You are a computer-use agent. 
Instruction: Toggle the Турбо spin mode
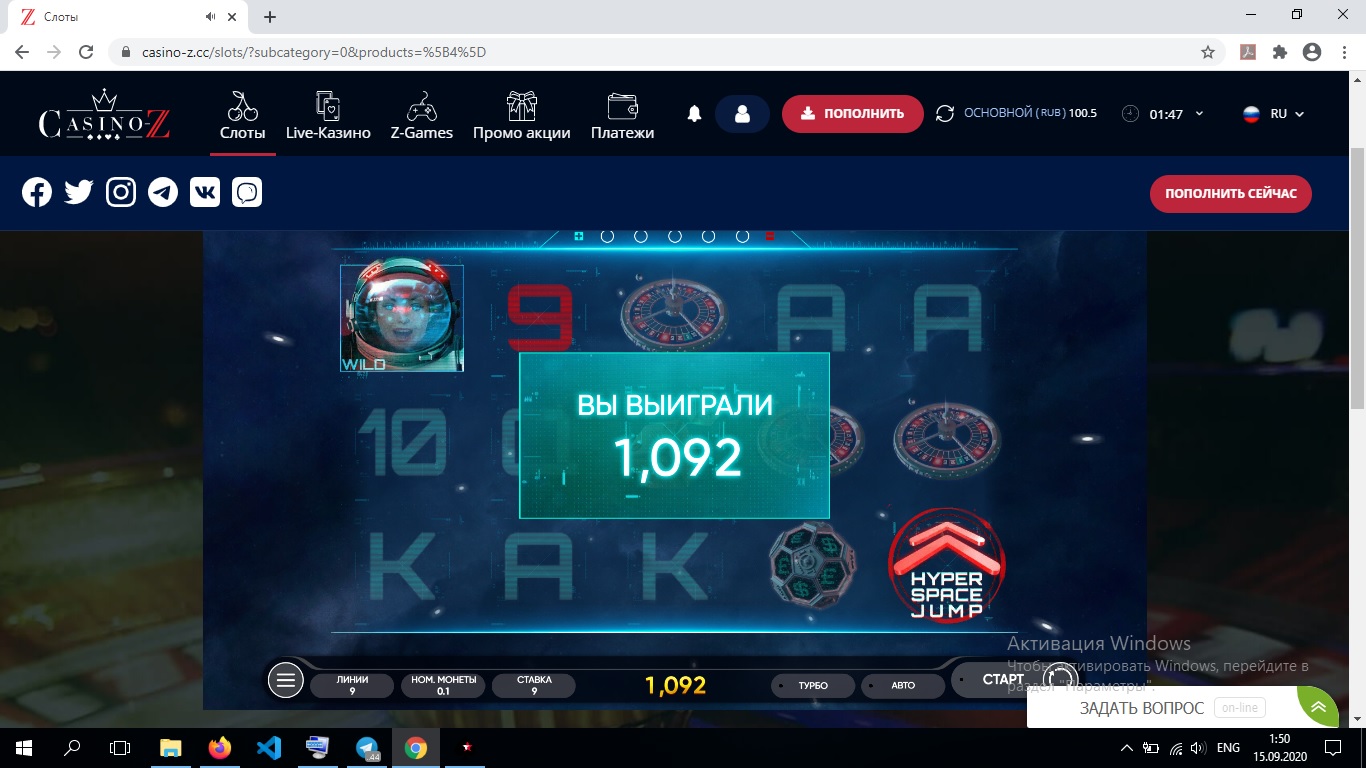813,686
